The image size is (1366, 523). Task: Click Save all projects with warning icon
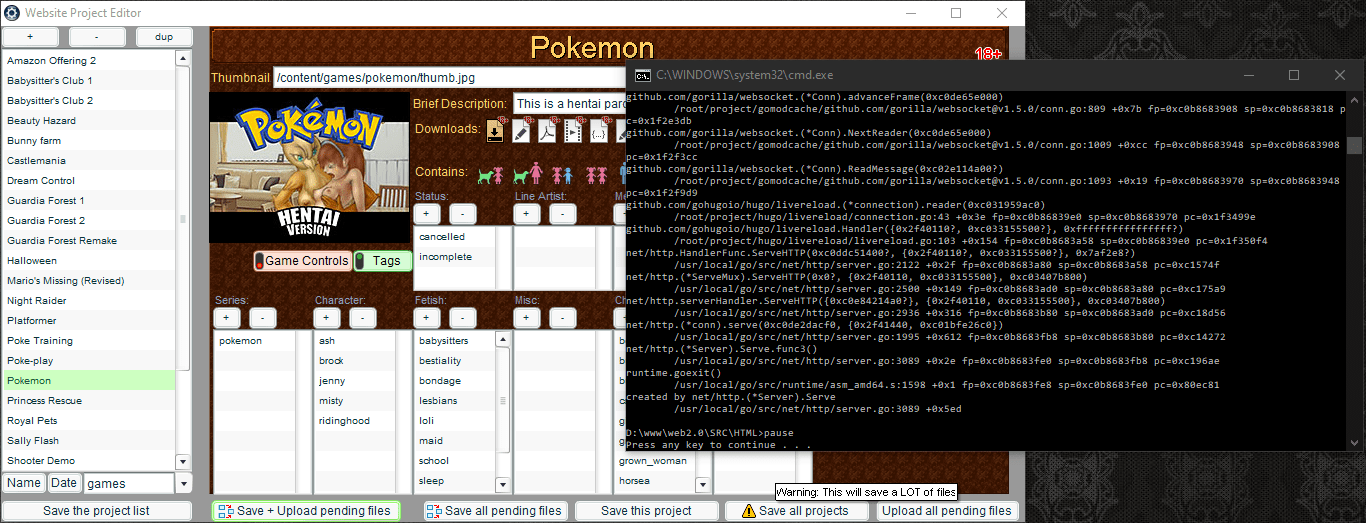(795, 511)
